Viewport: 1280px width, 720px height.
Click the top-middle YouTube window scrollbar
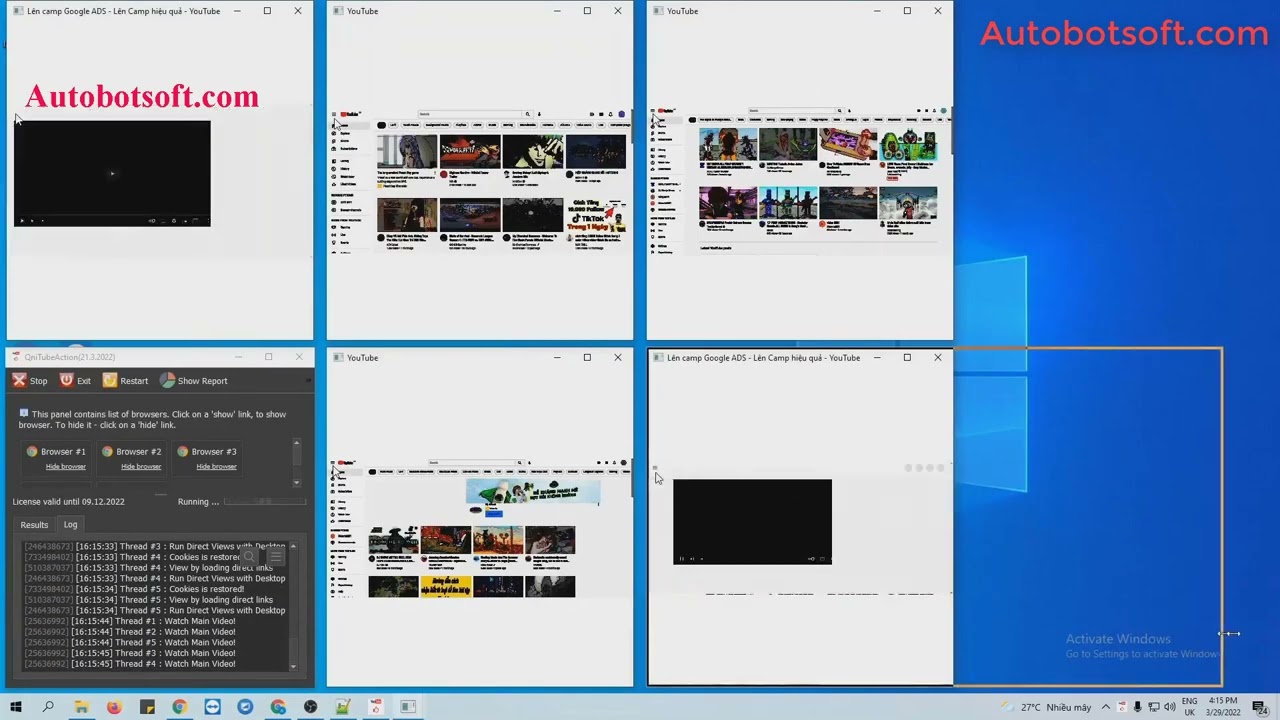tap(630, 127)
